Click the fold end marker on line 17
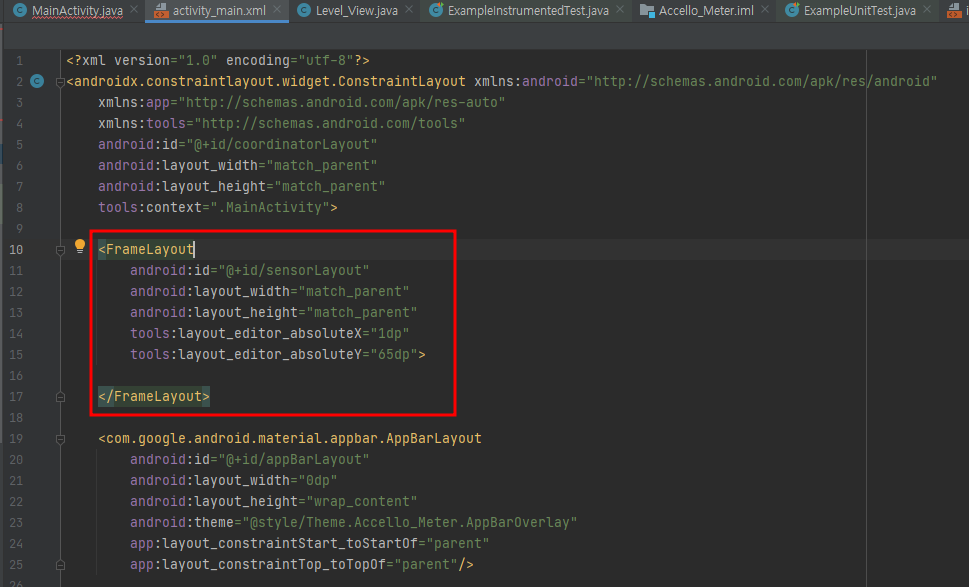Image resolution: width=969 pixels, height=587 pixels. tap(60, 397)
